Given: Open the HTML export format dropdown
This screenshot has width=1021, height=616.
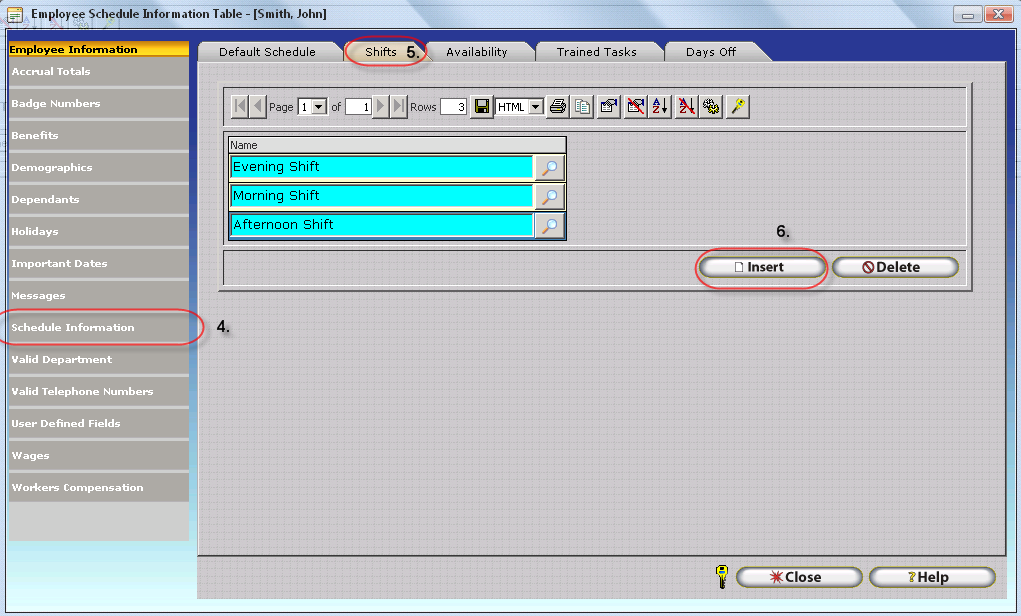Looking at the screenshot, I should coord(535,107).
